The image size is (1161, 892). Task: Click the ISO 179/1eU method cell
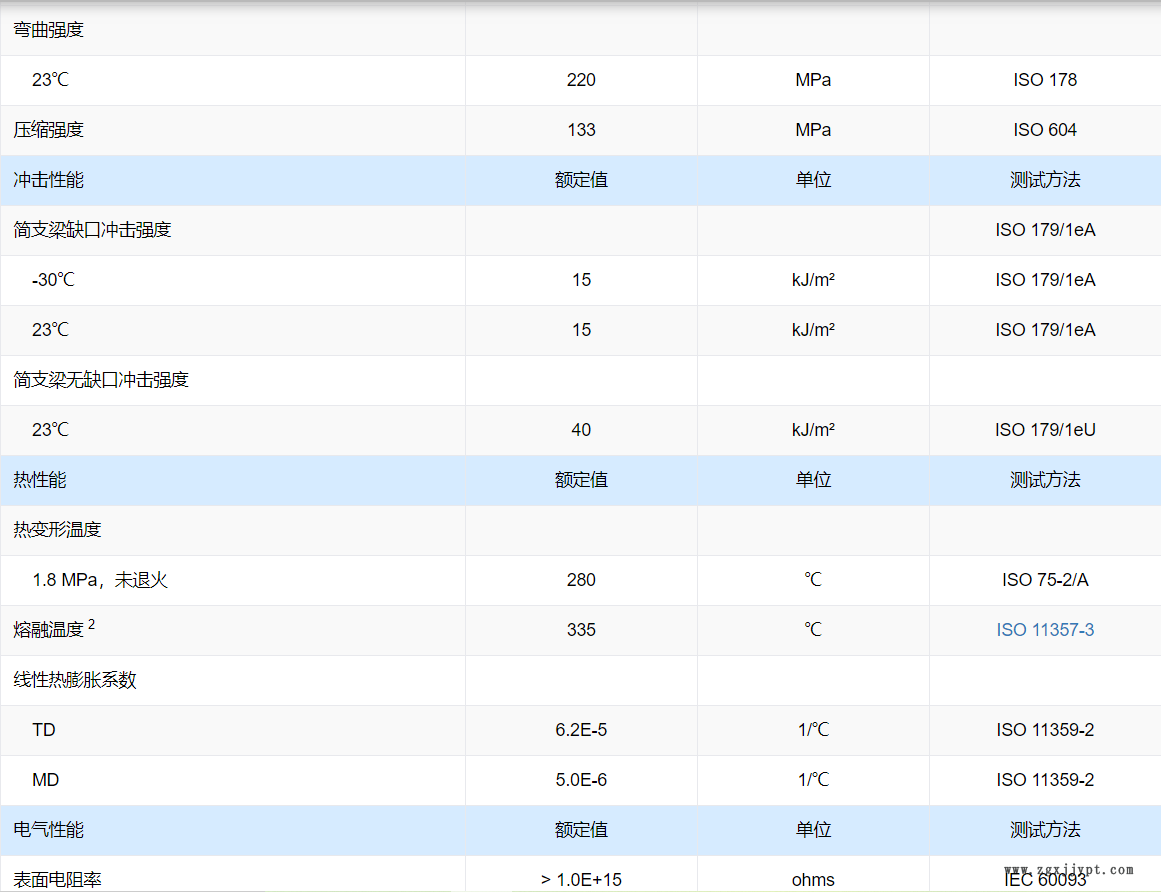[1045, 430]
